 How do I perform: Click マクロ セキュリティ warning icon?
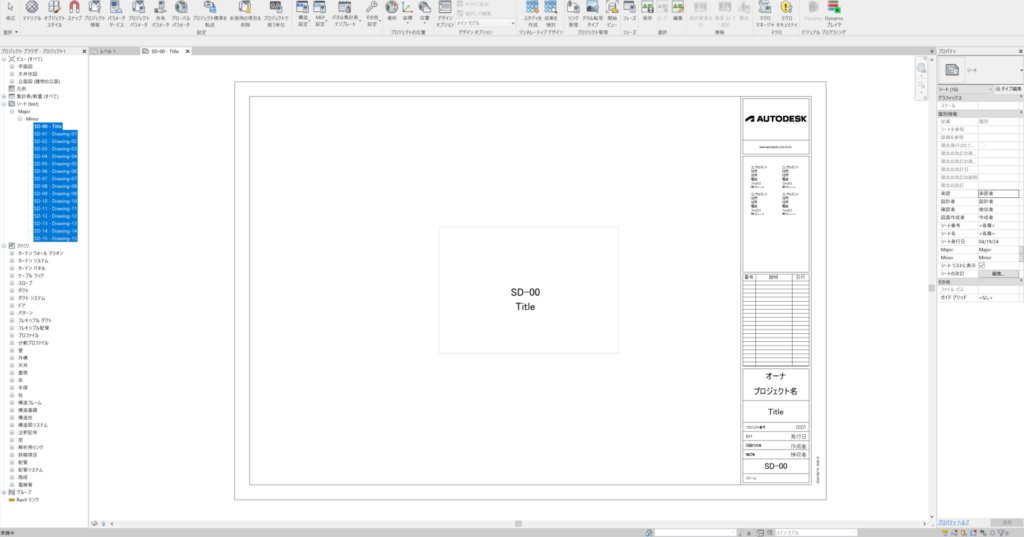click(x=787, y=11)
